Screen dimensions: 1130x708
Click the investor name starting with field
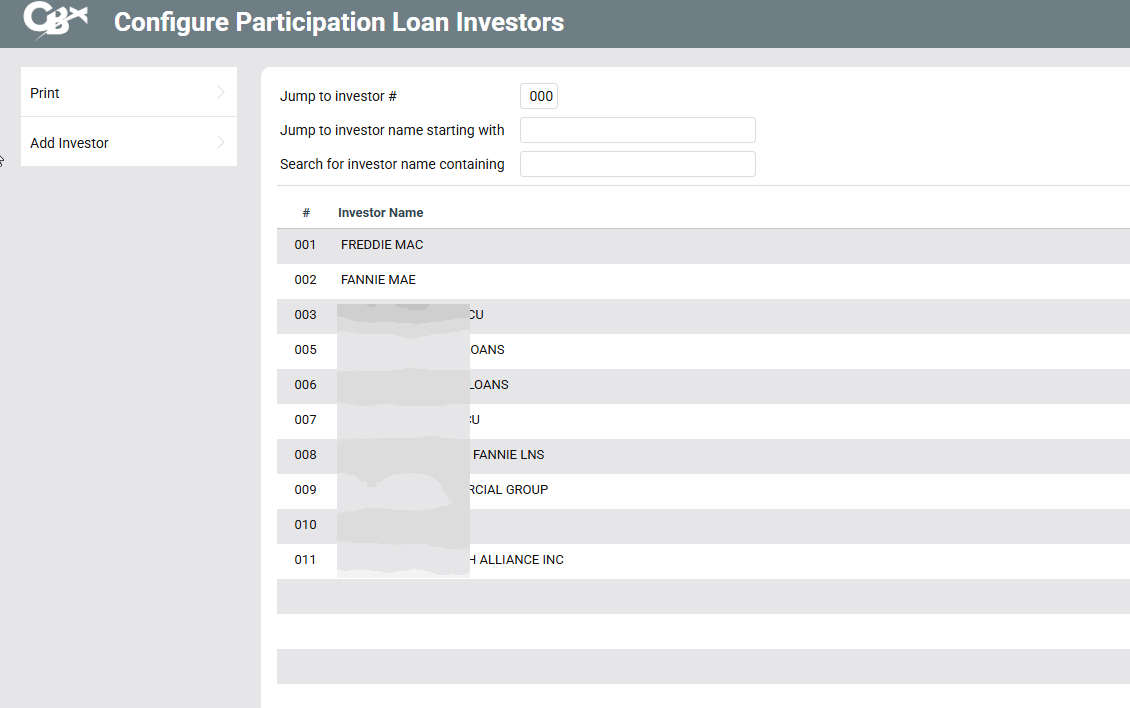point(637,130)
